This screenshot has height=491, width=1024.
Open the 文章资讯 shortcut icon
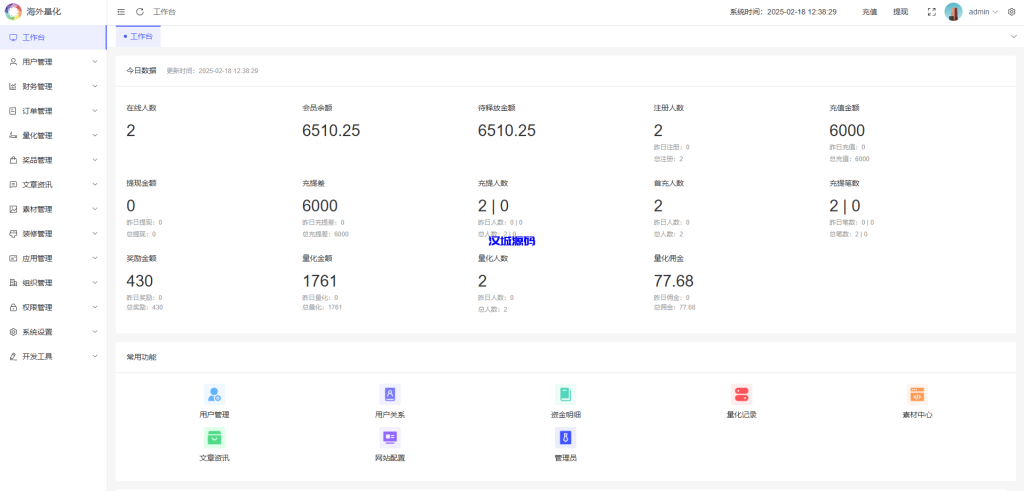pos(214,437)
